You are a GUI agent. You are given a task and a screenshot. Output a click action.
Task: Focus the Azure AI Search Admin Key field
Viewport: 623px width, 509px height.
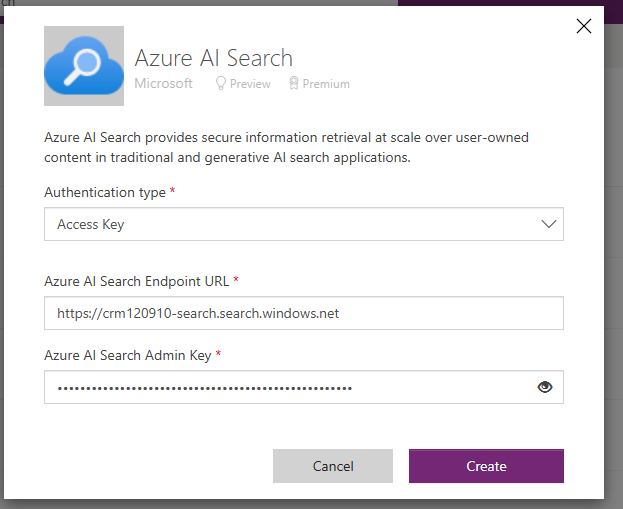[304, 387]
